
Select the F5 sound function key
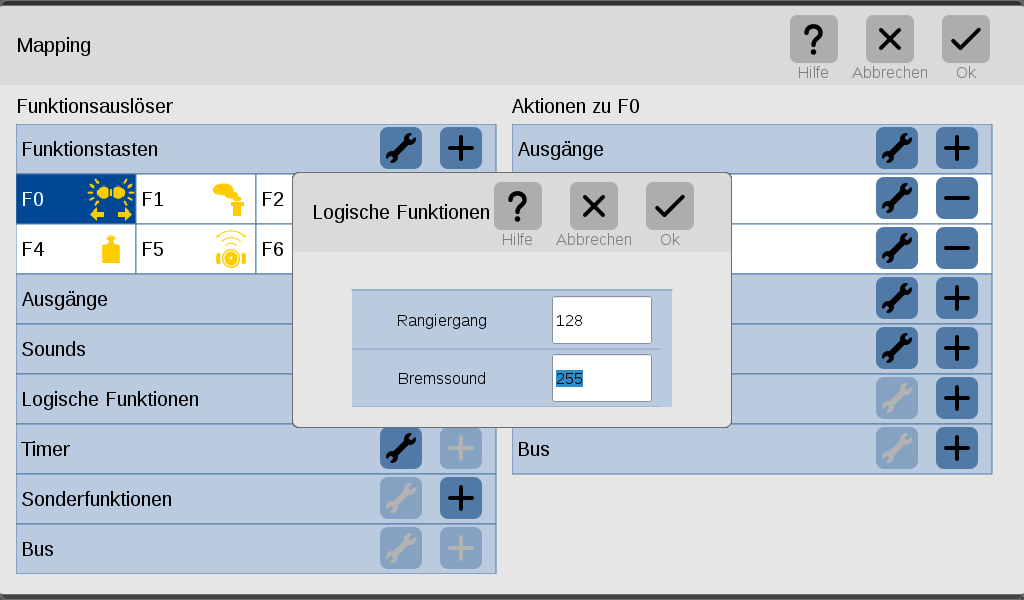pyautogui.click(x=195, y=249)
